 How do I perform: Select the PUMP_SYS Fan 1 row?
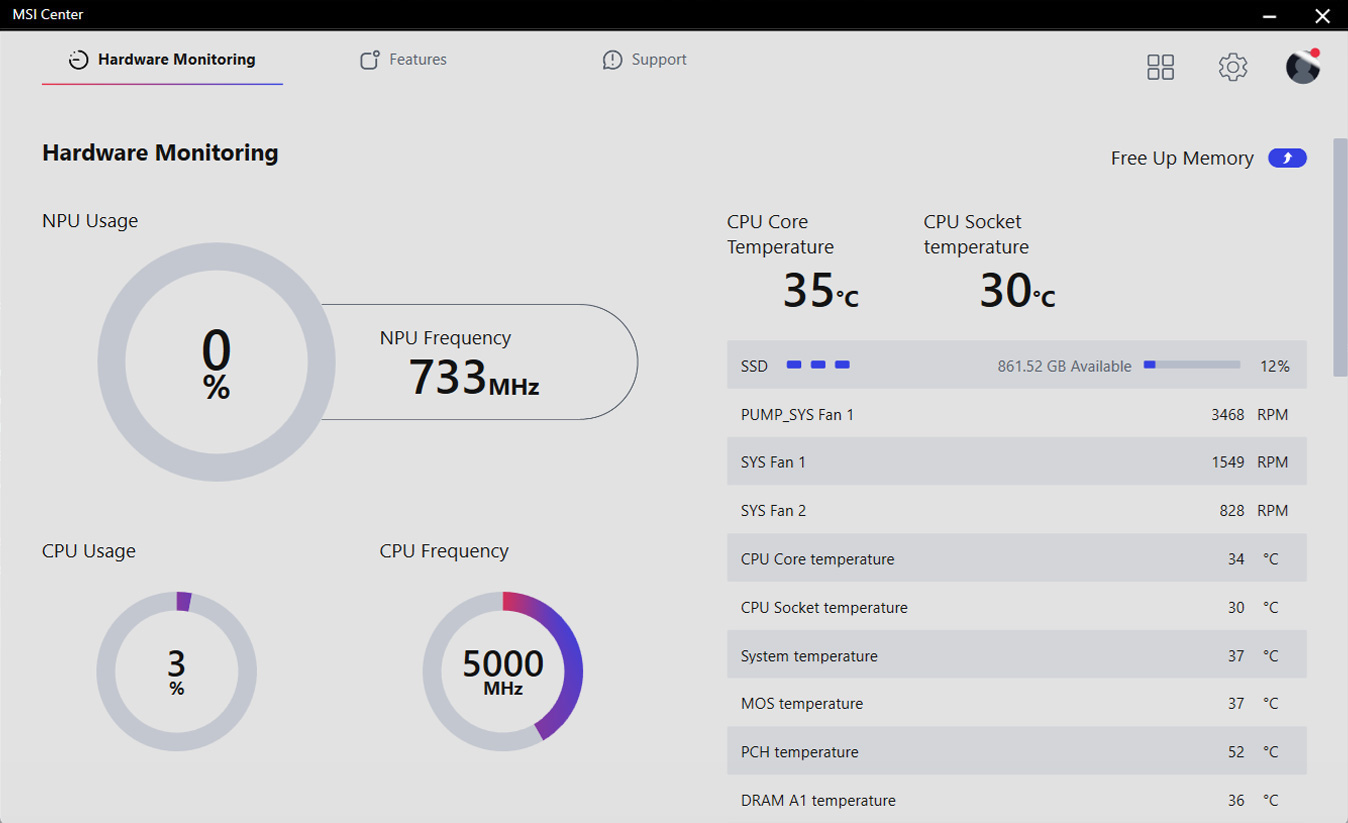[1016, 414]
